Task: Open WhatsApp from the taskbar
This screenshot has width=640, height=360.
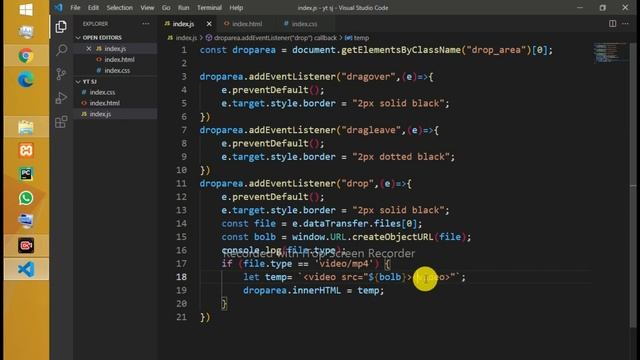Action: pos(26,198)
